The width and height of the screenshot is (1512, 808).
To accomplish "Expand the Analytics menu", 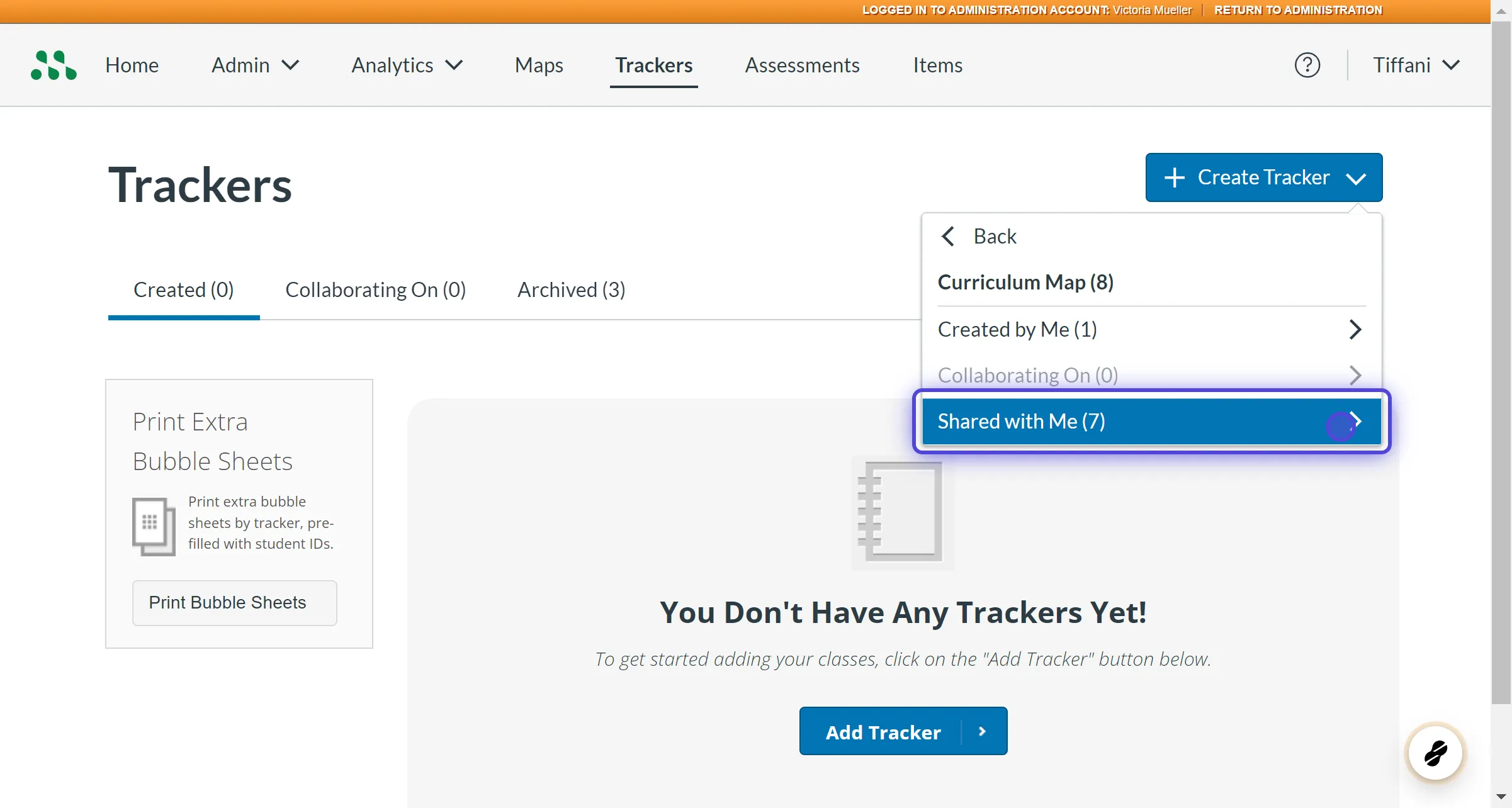I will click(x=407, y=65).
